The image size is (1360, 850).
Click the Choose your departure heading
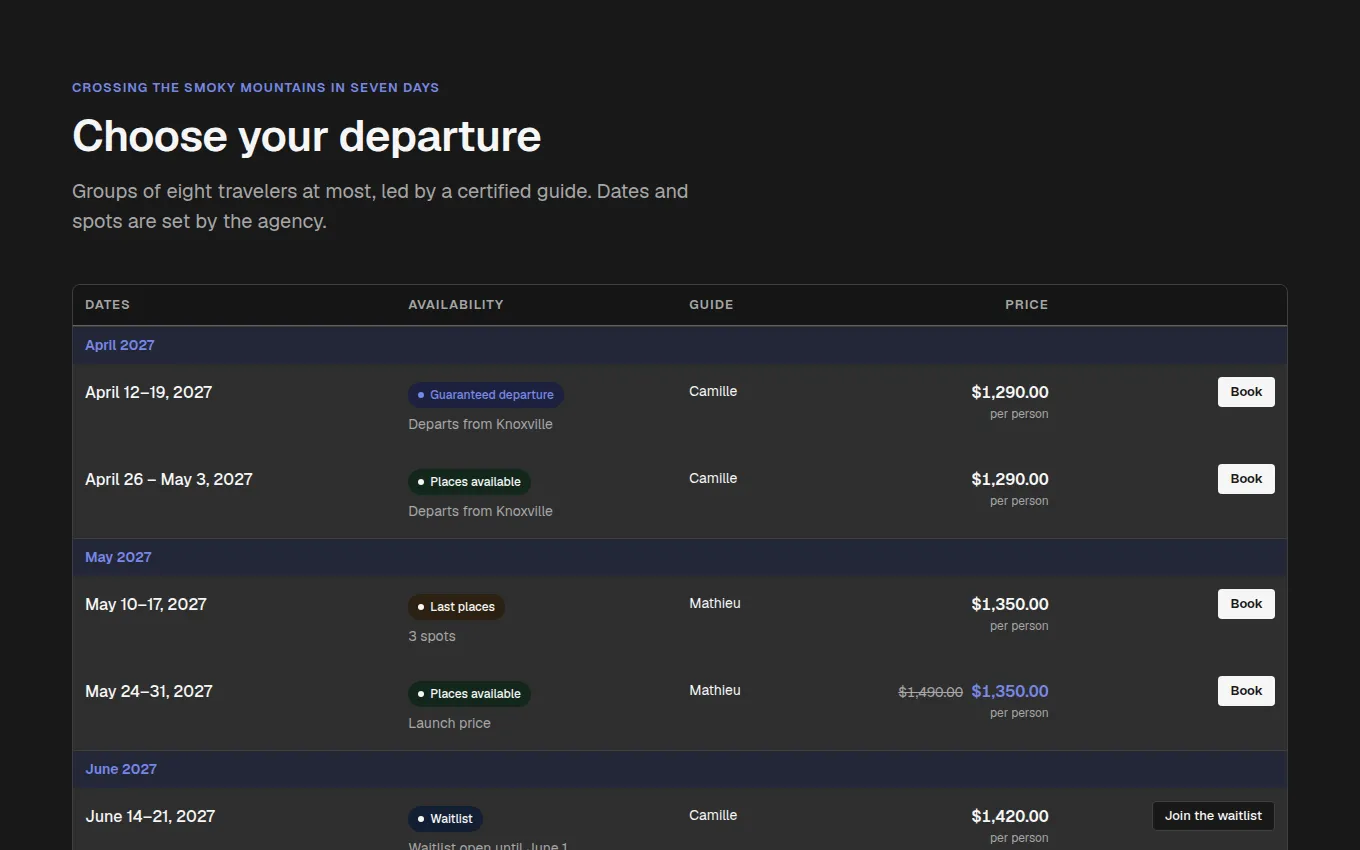pos(307,136)
